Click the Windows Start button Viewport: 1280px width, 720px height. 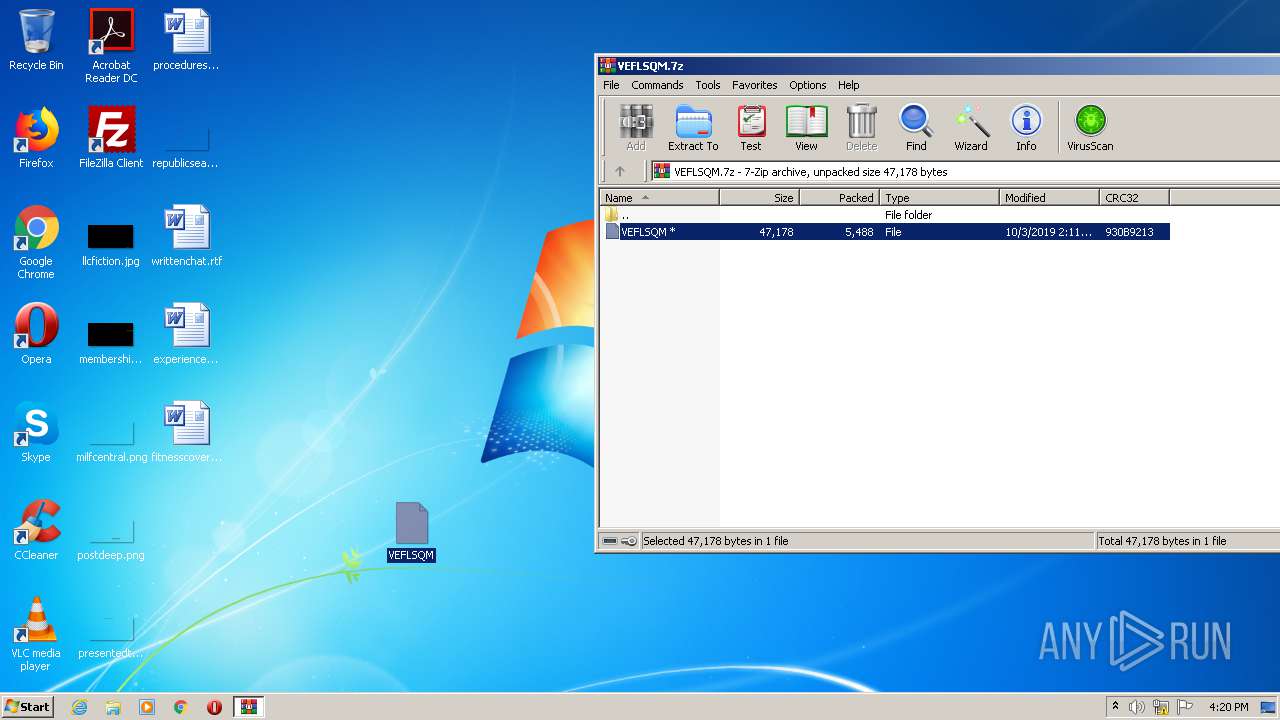(27, 707)
